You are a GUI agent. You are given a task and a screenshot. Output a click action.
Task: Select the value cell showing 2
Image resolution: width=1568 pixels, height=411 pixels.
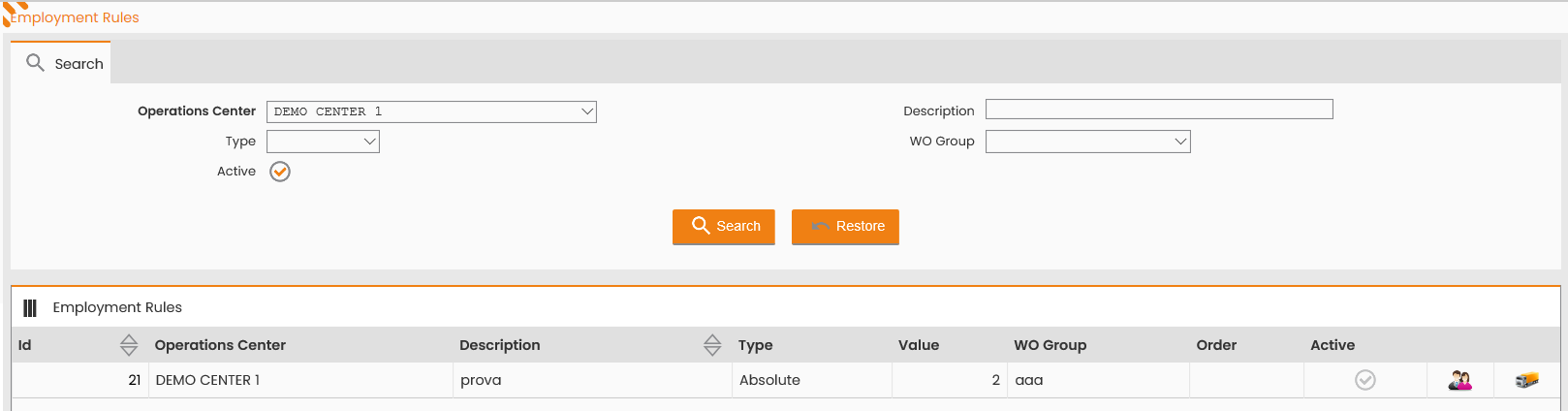(950, 380)
